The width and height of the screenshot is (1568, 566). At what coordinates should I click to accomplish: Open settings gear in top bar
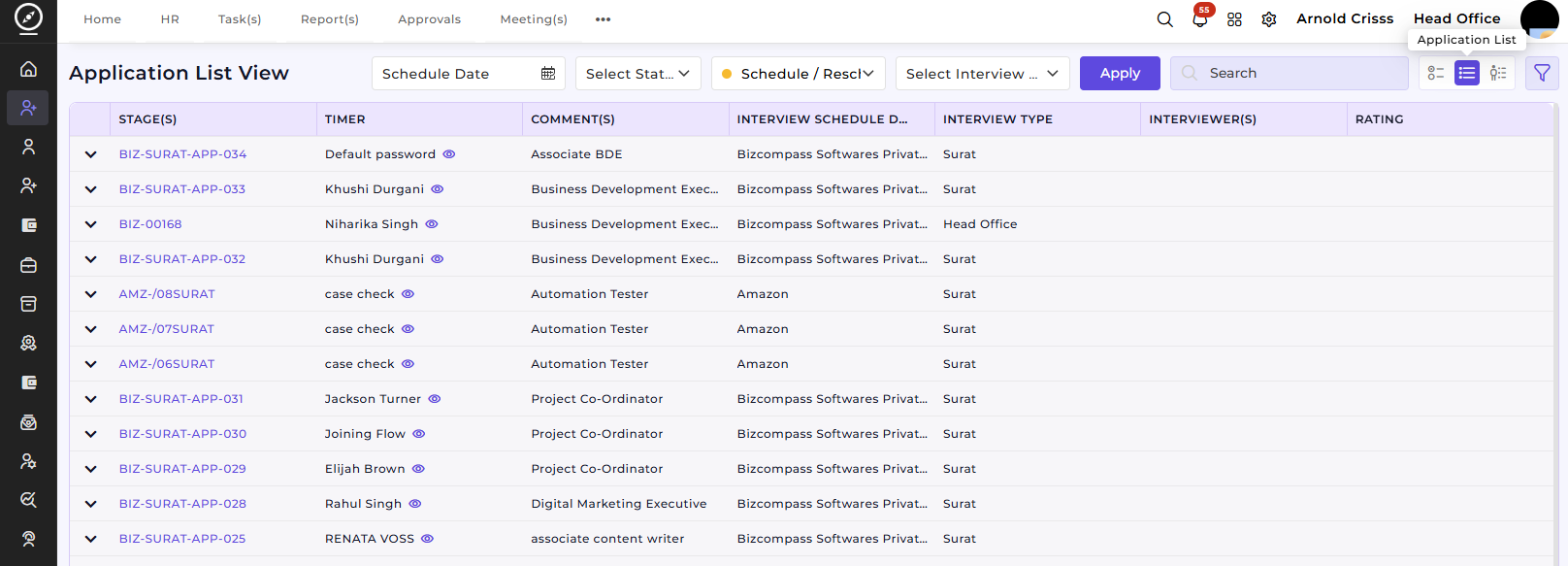[x=1269, y=19]
